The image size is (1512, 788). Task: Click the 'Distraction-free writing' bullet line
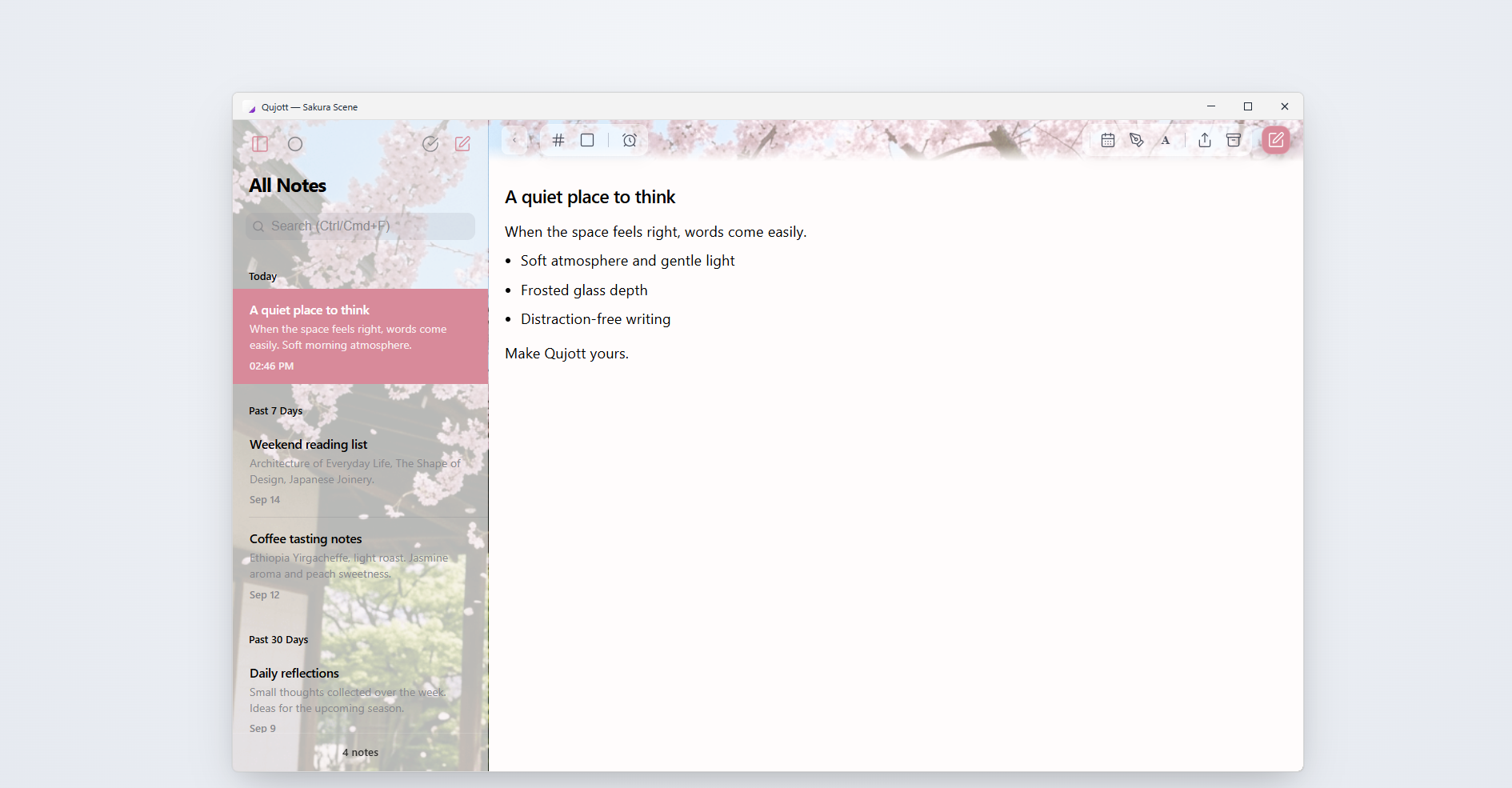(x=596, y=319)
